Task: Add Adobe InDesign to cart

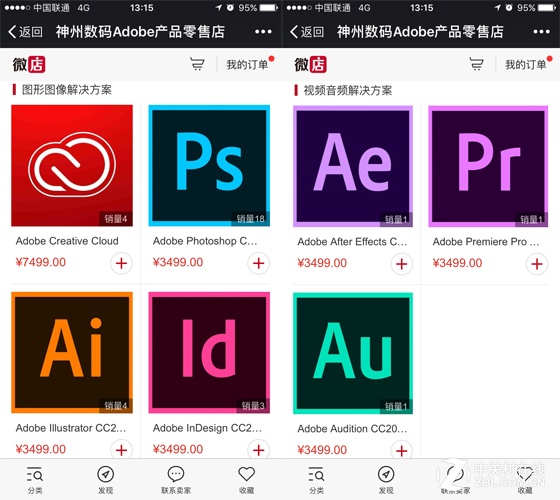Action: 259,450
